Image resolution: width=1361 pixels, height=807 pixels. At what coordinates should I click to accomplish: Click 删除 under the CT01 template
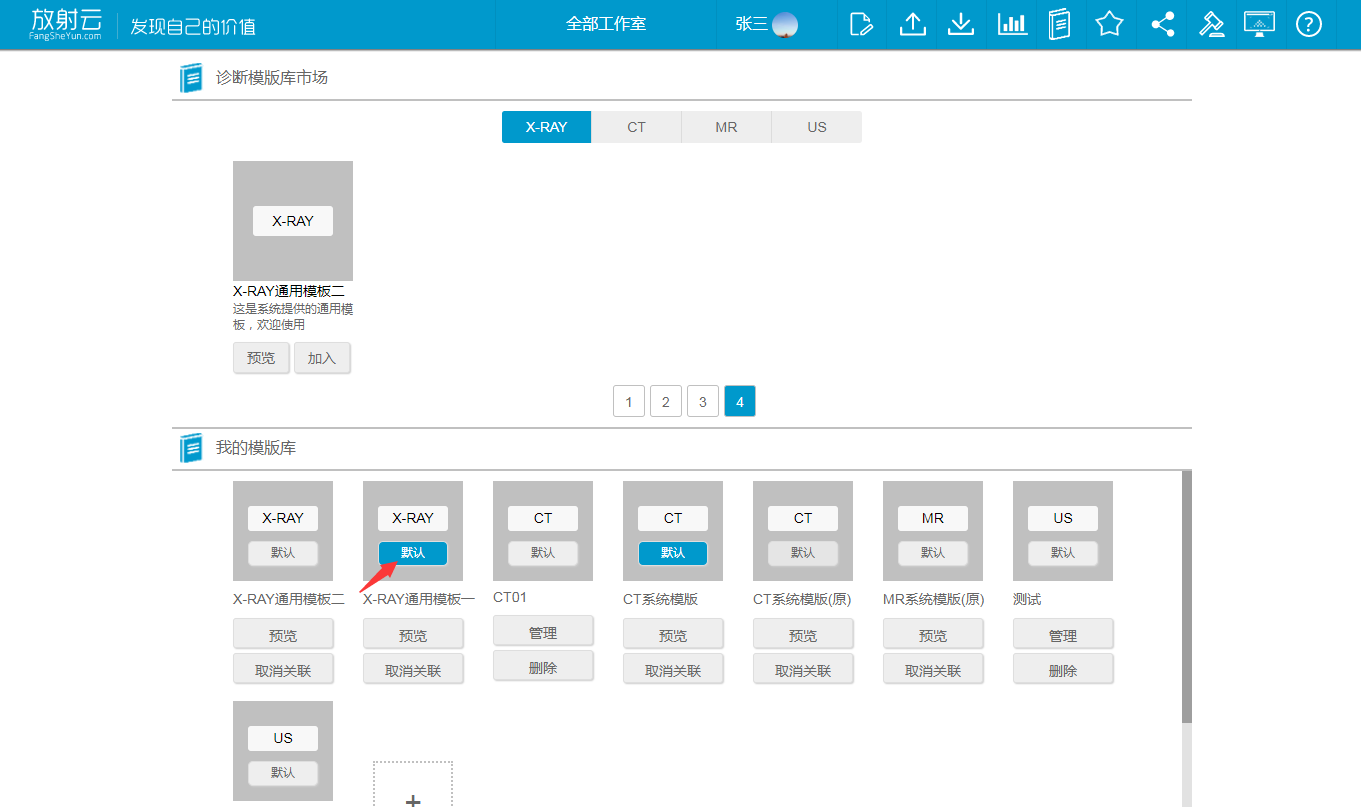(543, 668)
